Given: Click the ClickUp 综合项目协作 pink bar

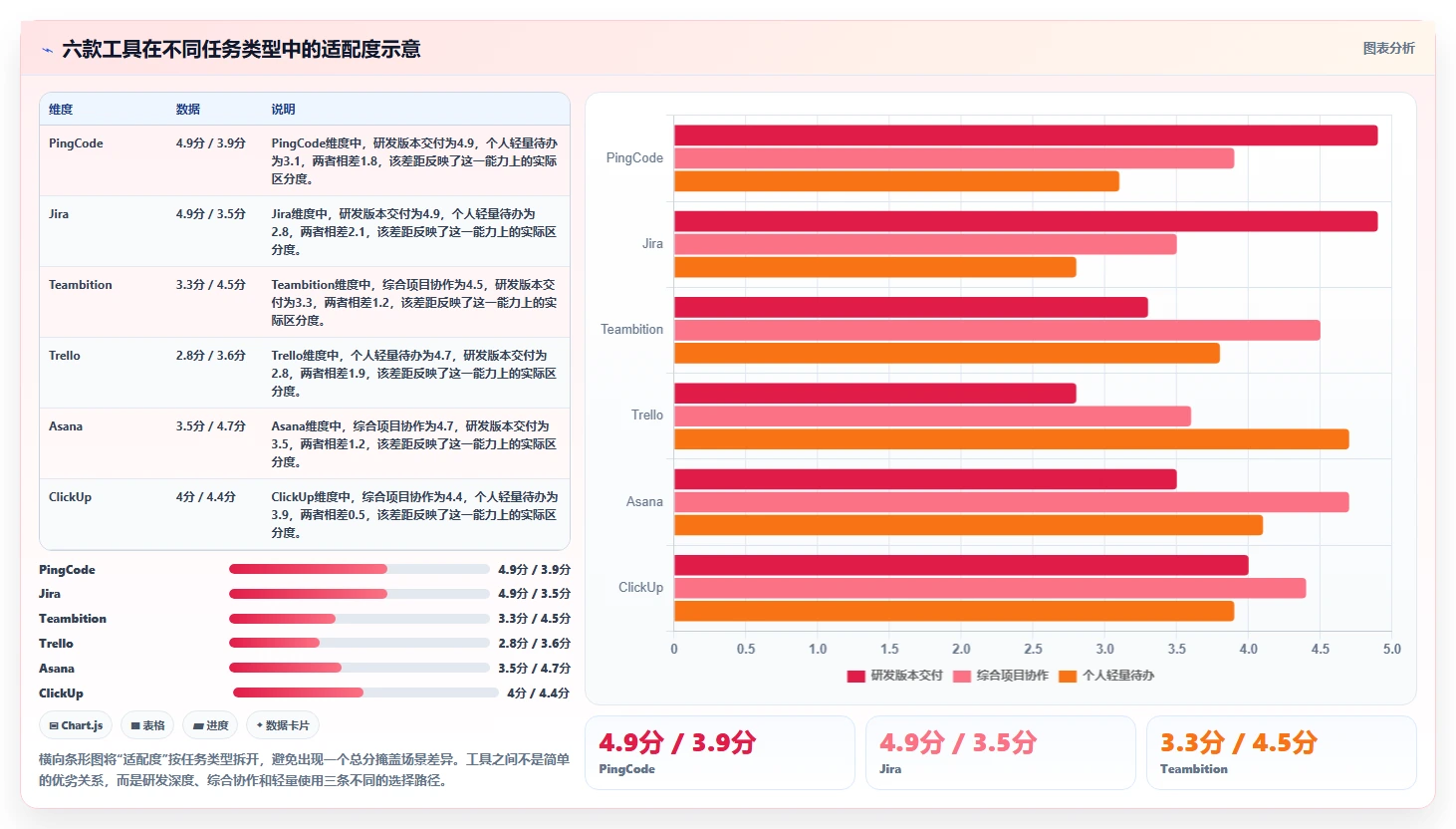Looking at the screenshot, I should tap(990, 588).
